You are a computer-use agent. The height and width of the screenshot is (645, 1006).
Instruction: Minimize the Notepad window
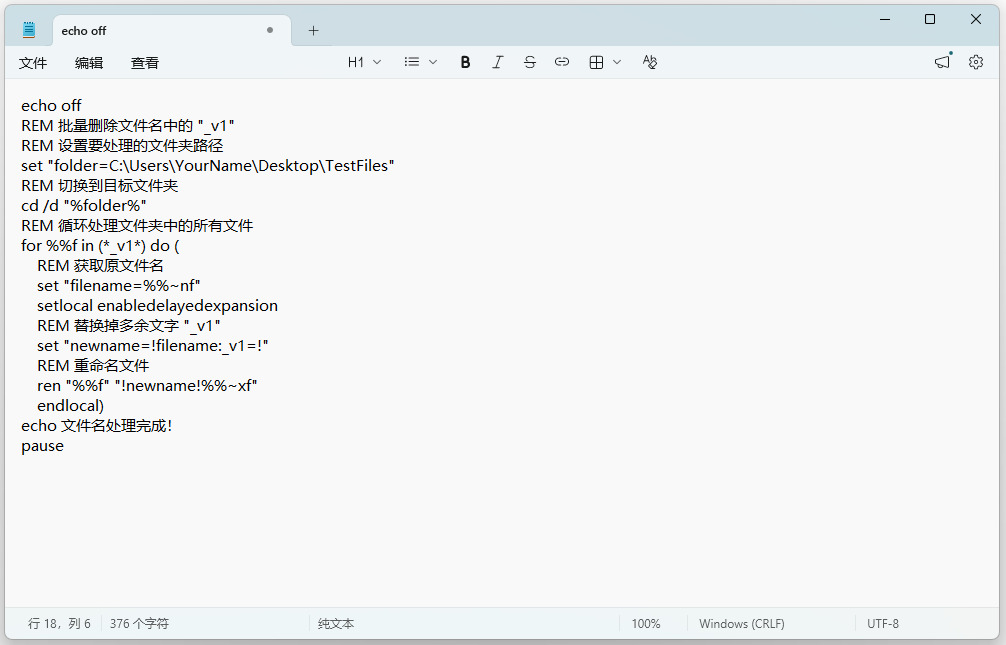click(885, 20)
